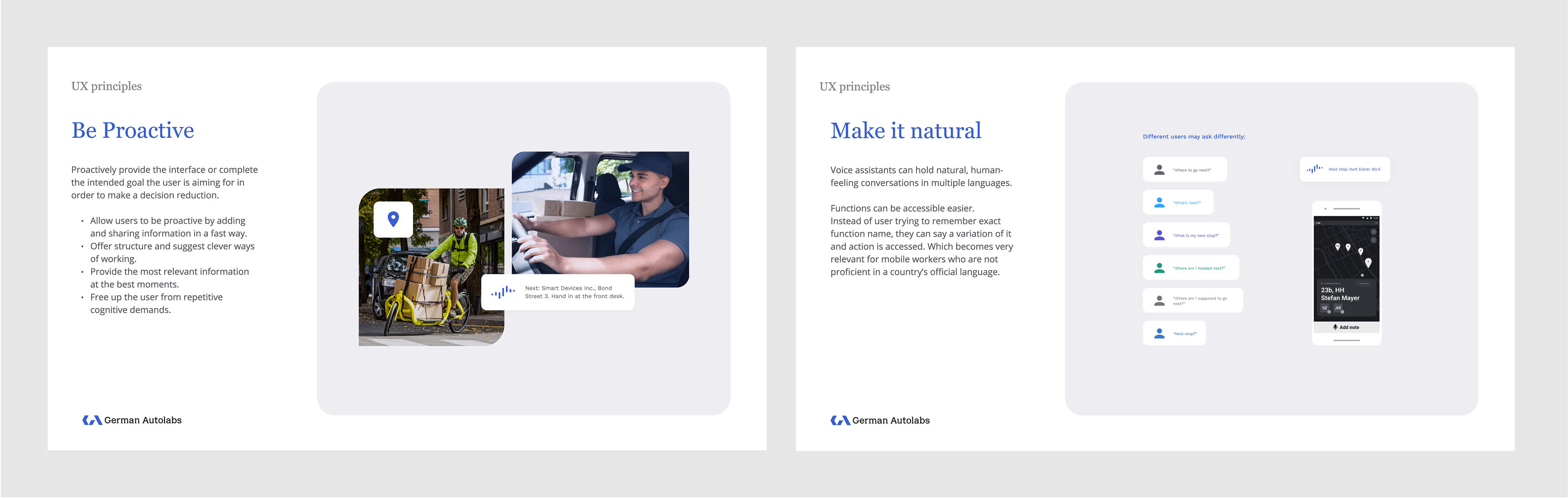Click the 'Make it natural' heading
The width and height of the screenshot is (1568, 498).
[906, 131]
